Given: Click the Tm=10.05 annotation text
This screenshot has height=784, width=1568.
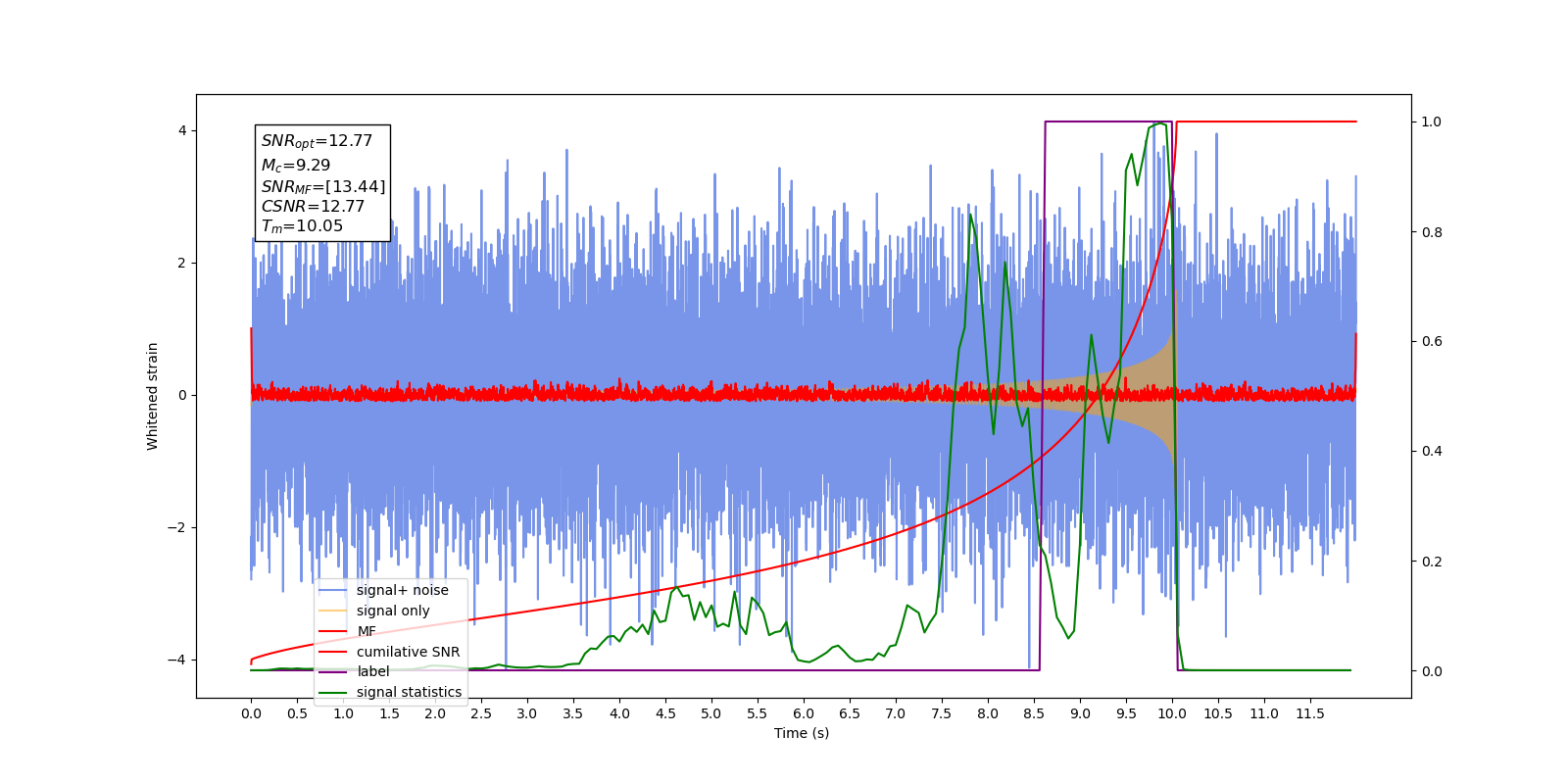Looking at the screenshot, I should [302, 226].
